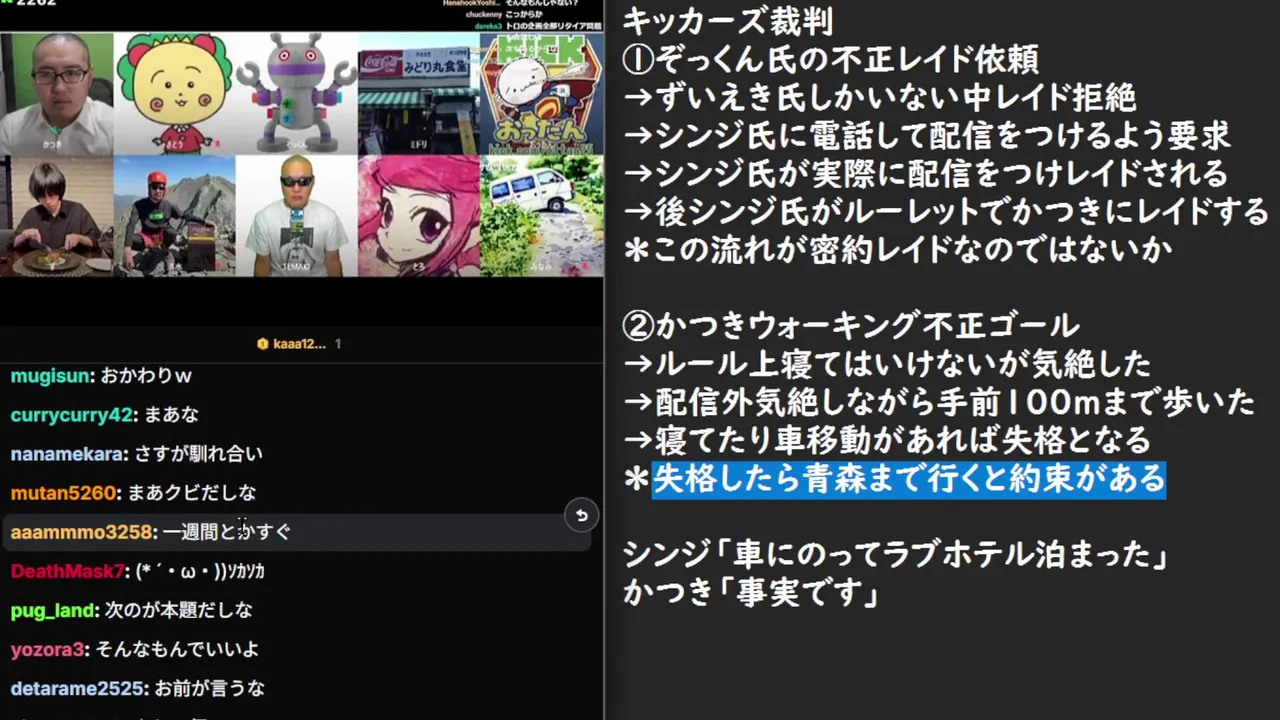Viewport: 1280px width, 720px height.
Task: Select the おったん KICK logo thumbnail
Action: point(541,94)
